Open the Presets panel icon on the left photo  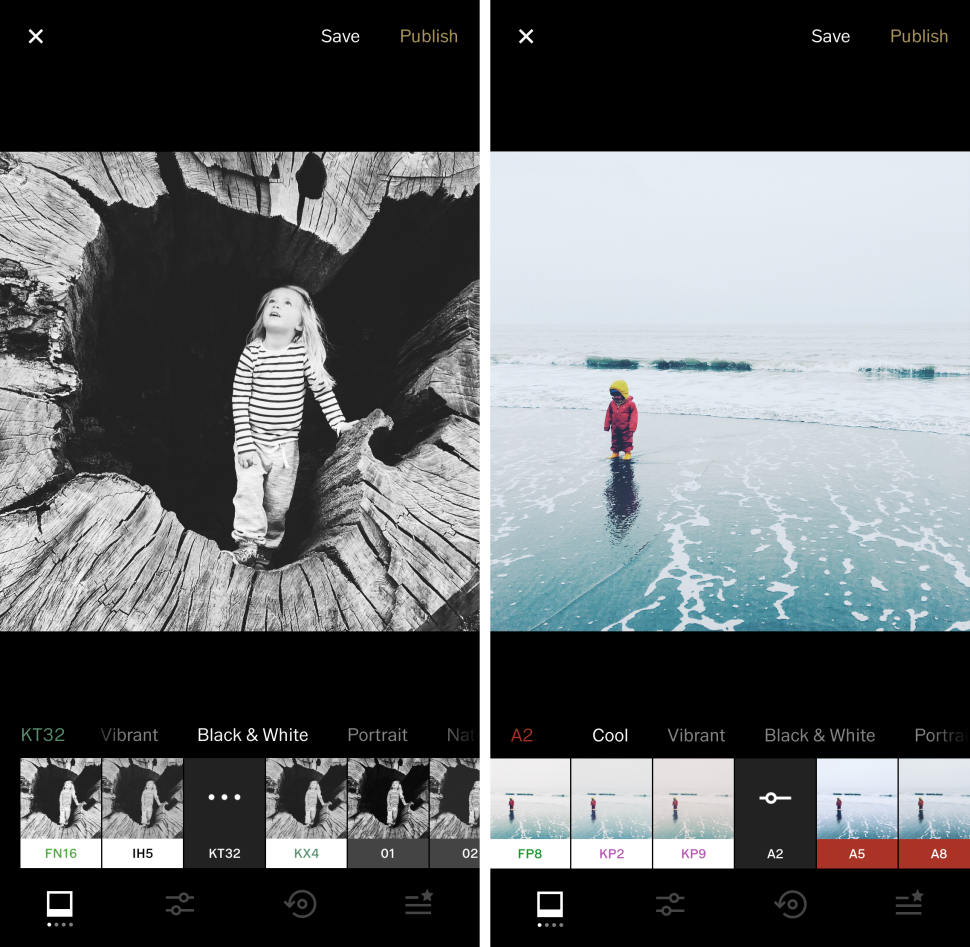click(58, 904)
